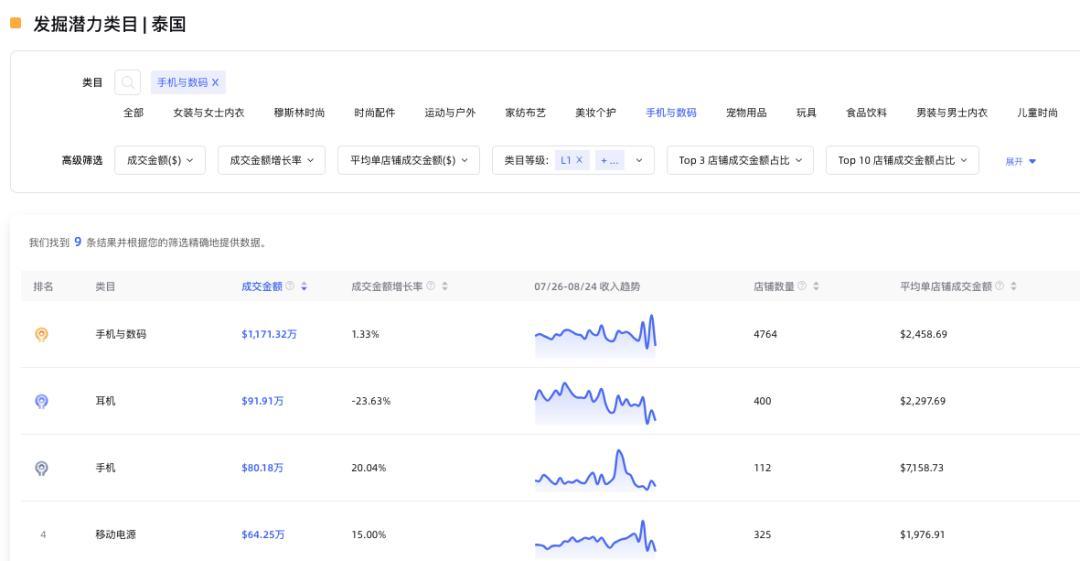
Task: Open the 手机 category row name
Action: 105,468
